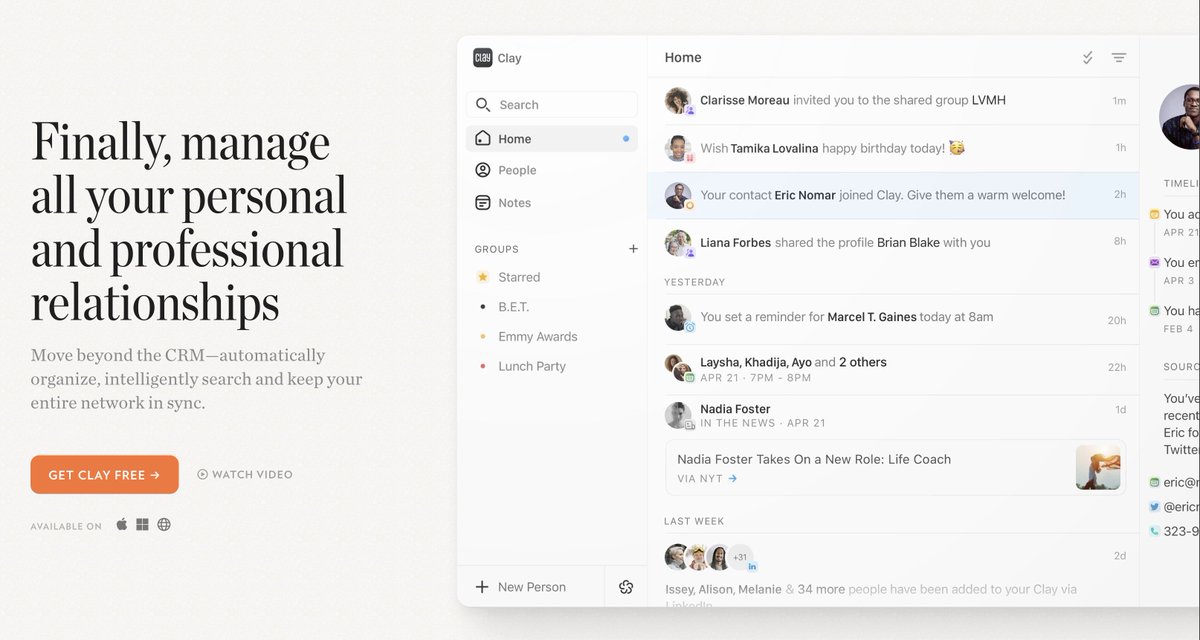Click the Clay logo icon in sidebar
The width and height of the screenshot is (1200, 640).
483,58
